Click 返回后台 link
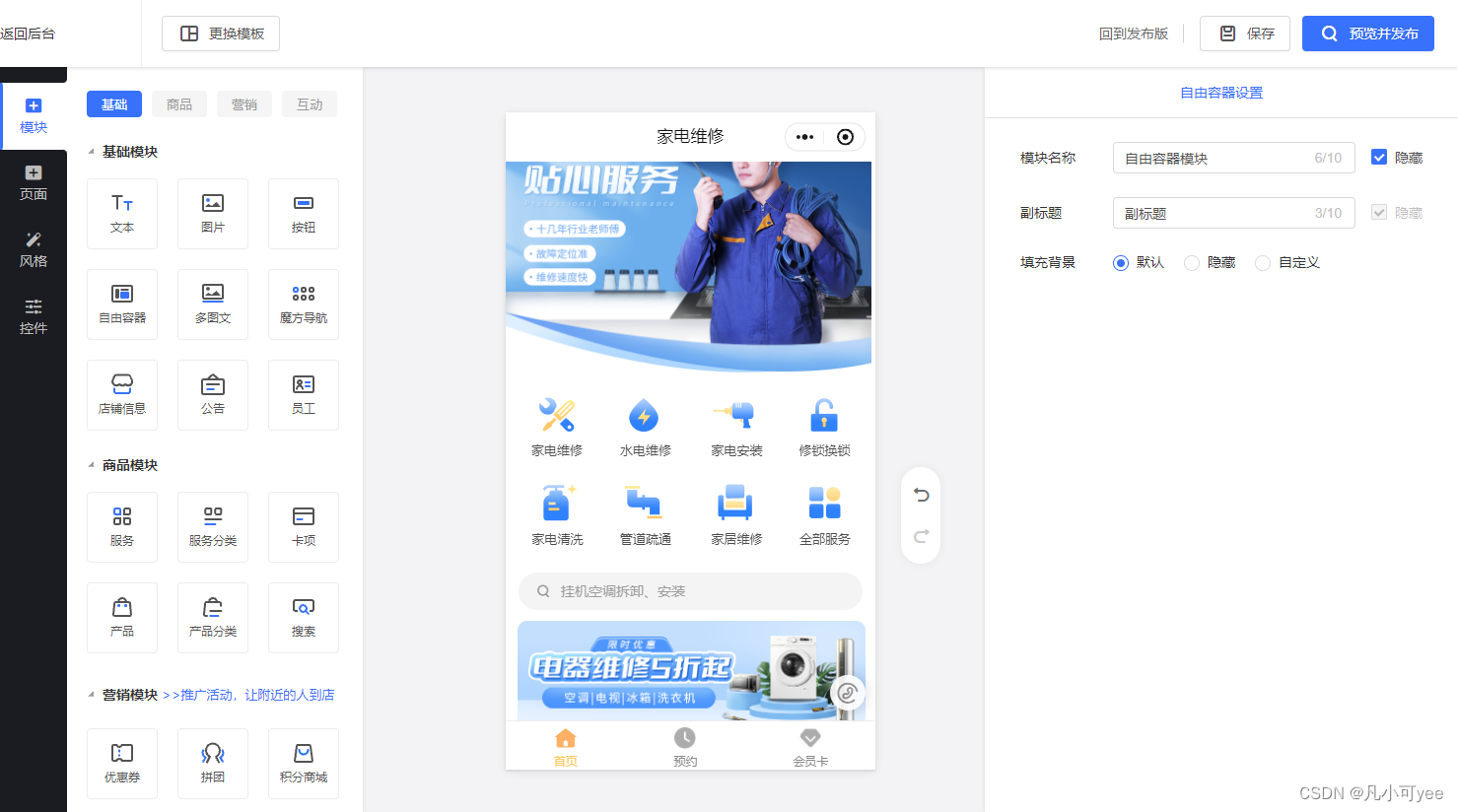 (28, 34)
